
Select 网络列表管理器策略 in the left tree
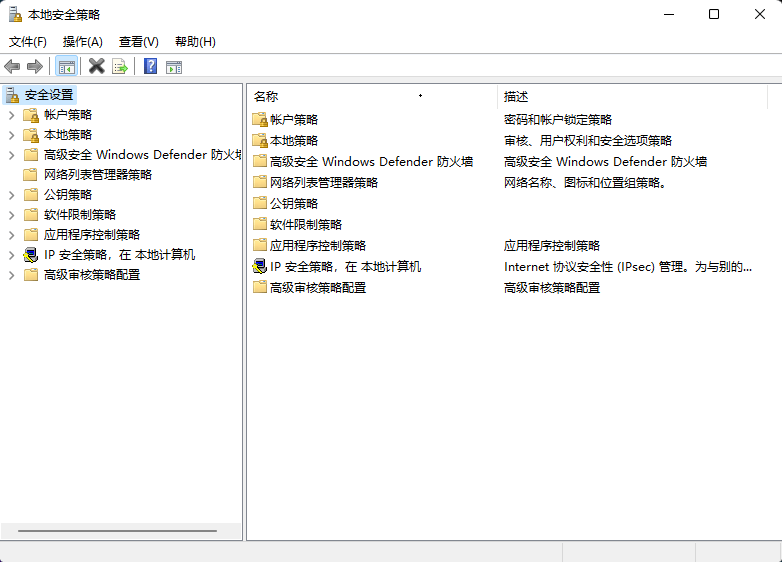coord(97,175)
